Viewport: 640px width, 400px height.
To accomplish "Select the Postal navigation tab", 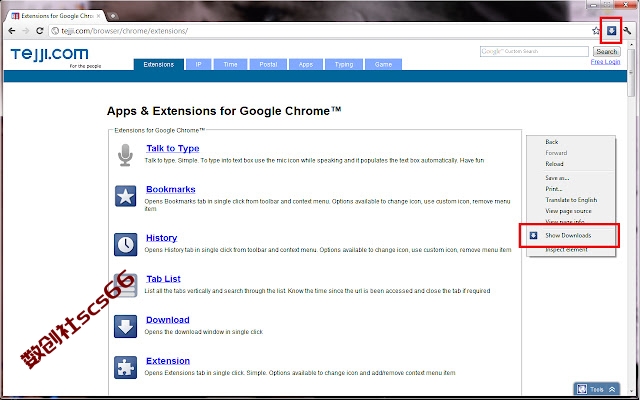I will point(268,64).
